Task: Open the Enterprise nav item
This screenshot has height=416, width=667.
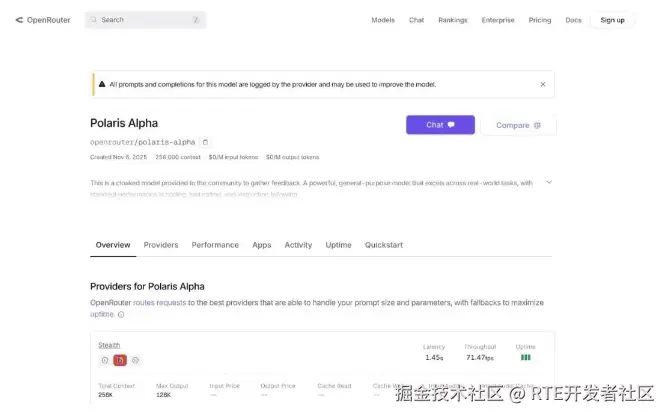Action: click(x=498, y=20)
